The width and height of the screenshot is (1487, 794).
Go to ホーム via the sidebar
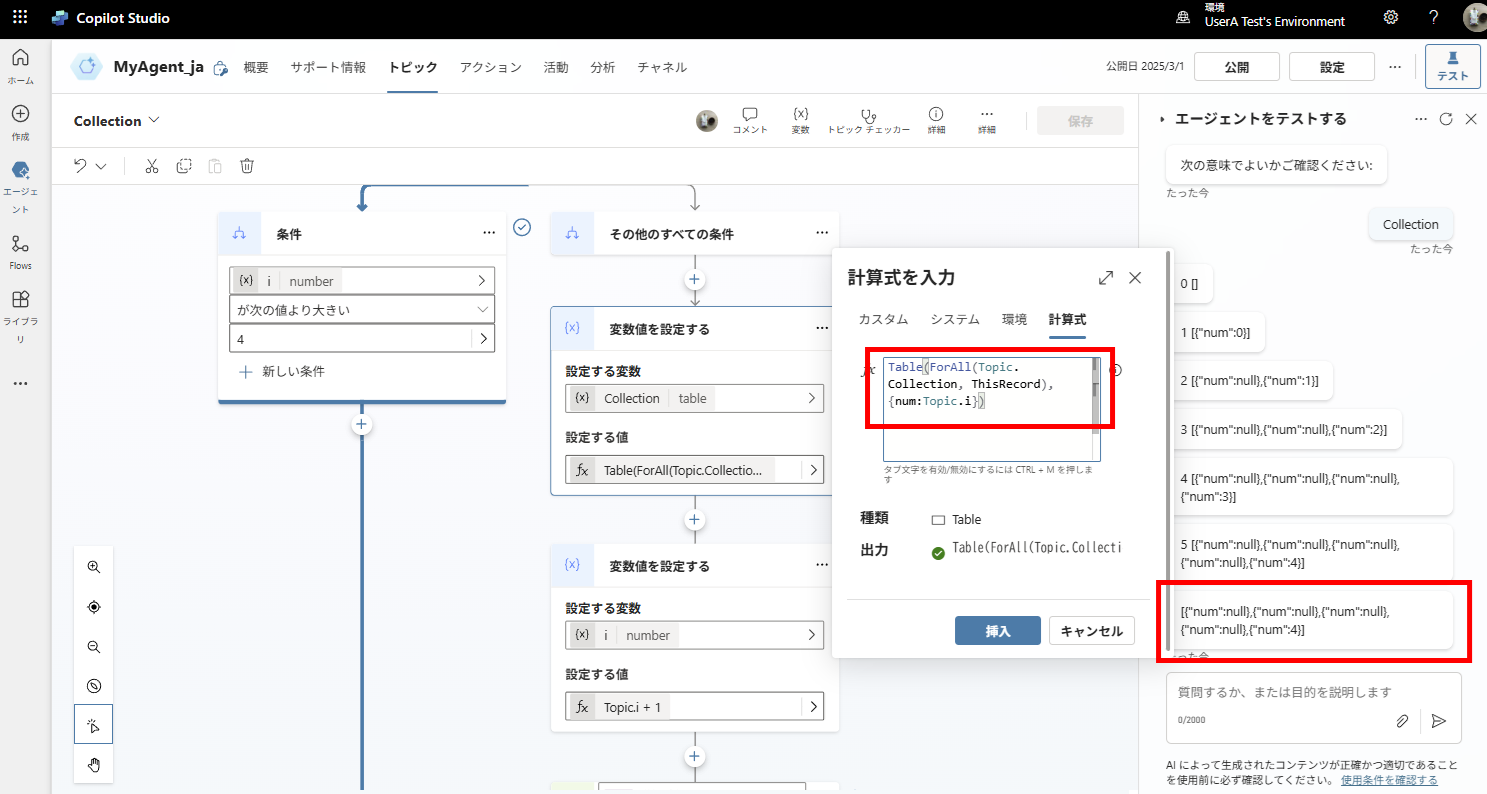click(20, 62)
